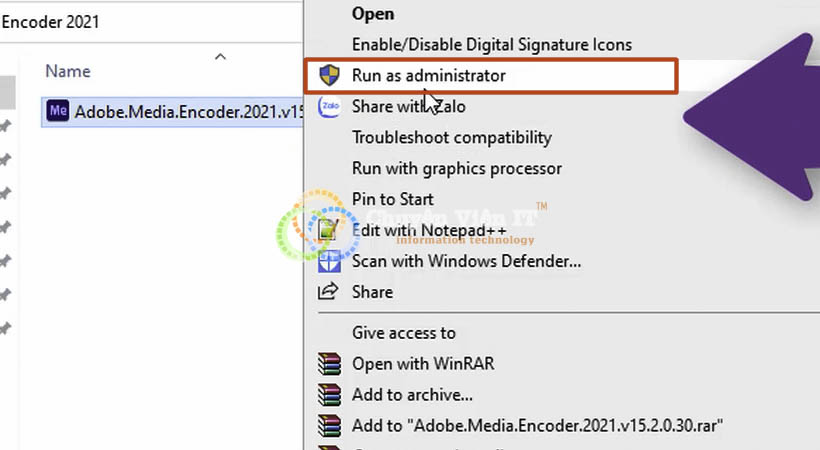Viewport: 820px width, 450px height.
Task: Click the Windows Defender shield icon
Action: pos(329,261)
